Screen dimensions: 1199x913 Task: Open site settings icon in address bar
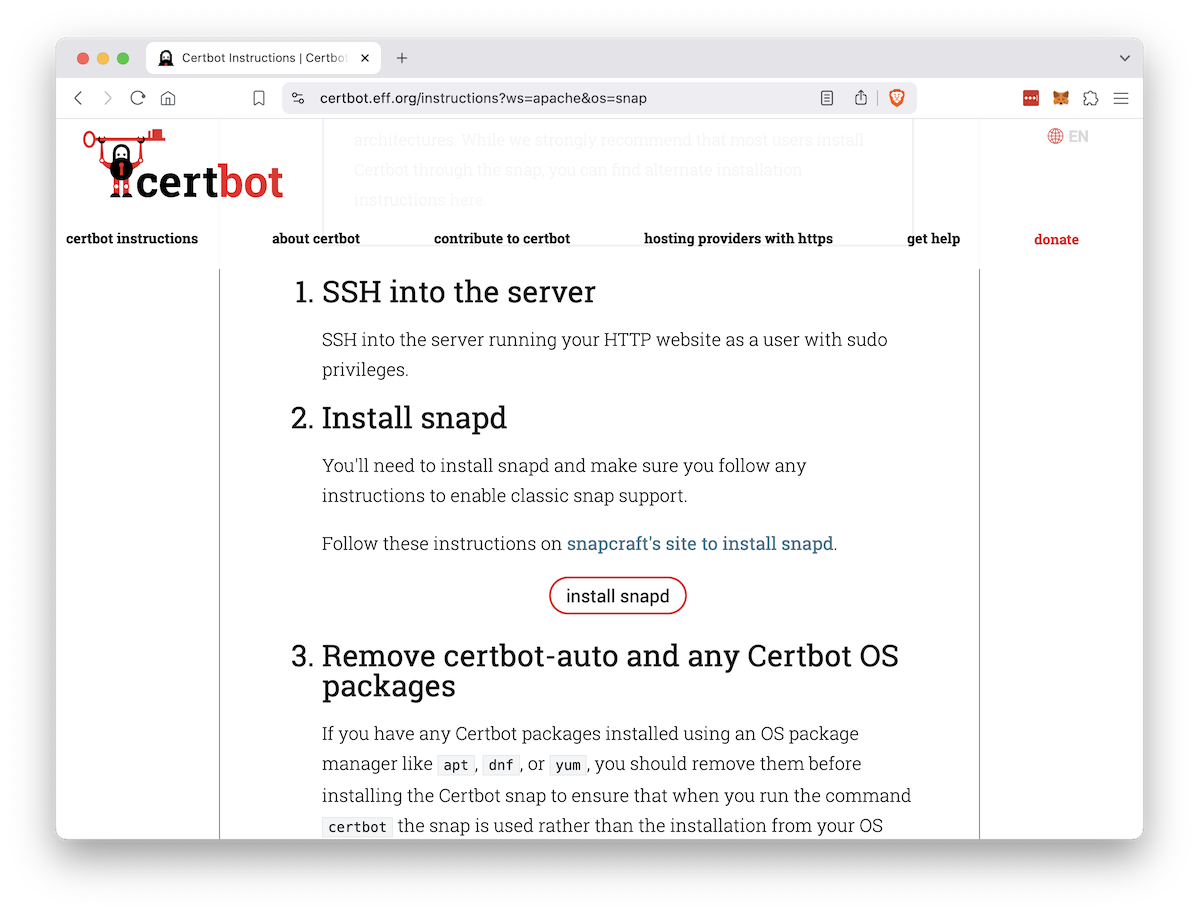point(298,98)
